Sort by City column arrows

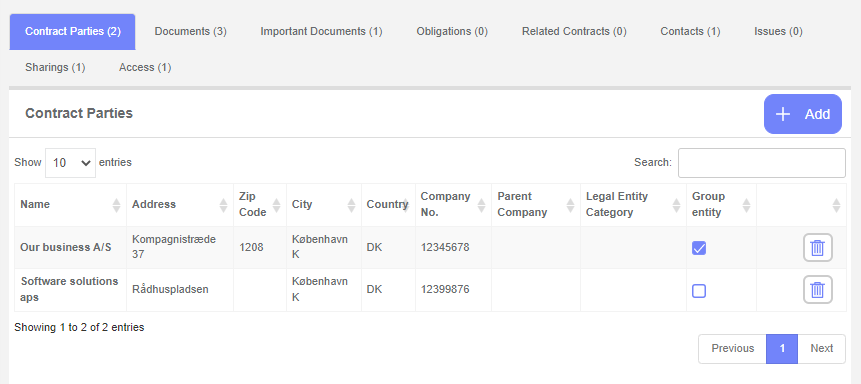[352, 205]
